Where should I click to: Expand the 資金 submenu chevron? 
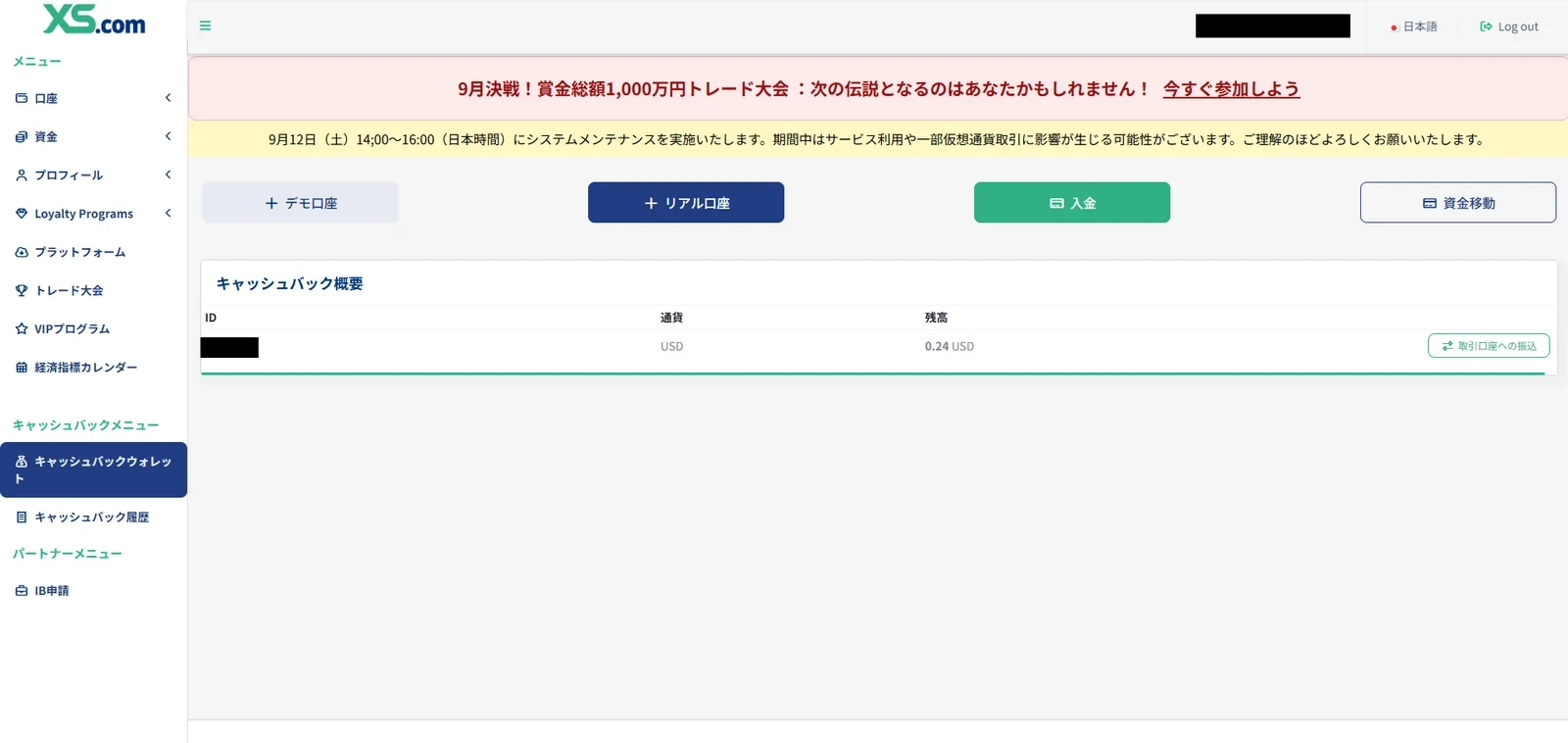168,135
